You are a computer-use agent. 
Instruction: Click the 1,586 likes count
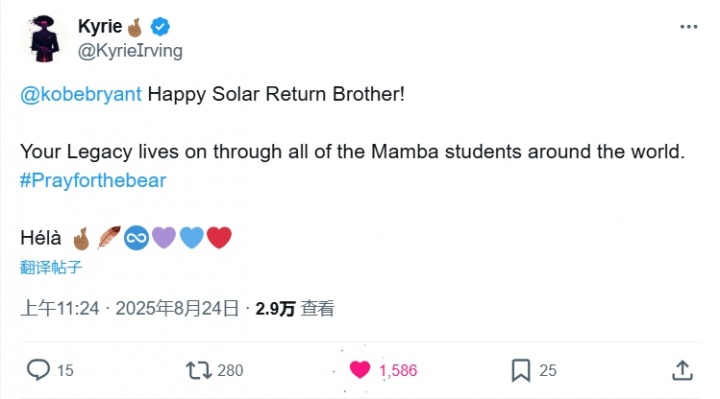398,370
